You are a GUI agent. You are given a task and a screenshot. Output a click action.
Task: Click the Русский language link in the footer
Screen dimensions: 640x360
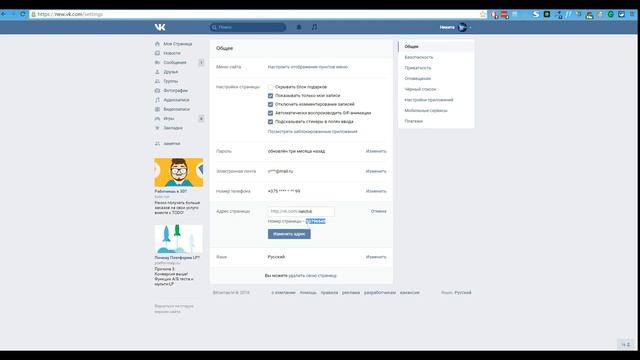(463, 293)
